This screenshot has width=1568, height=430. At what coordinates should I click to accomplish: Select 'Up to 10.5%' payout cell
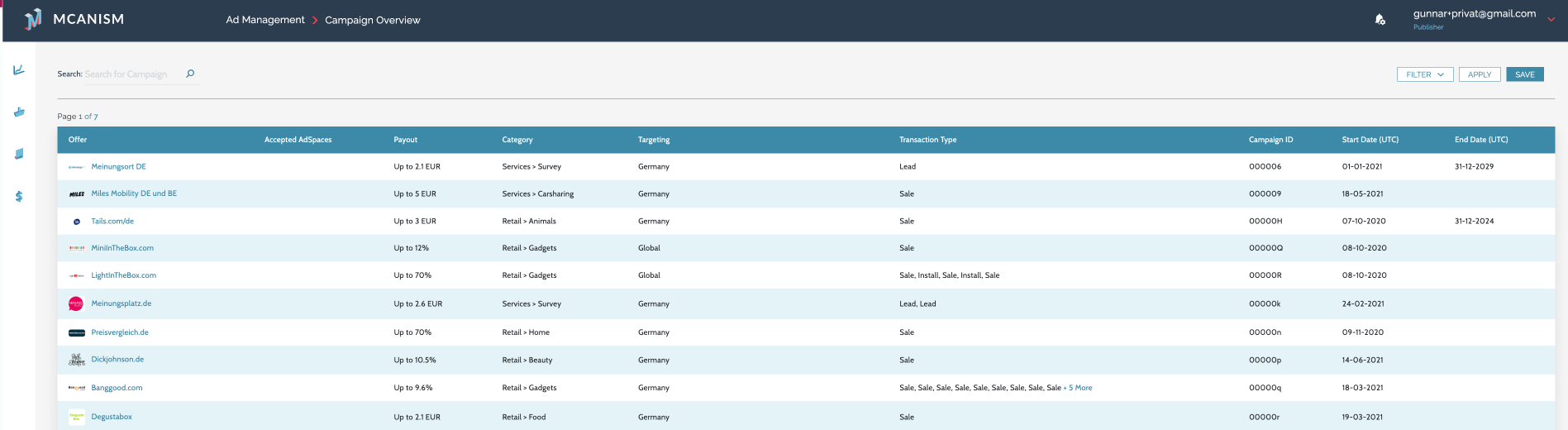[x=414, y=360]
